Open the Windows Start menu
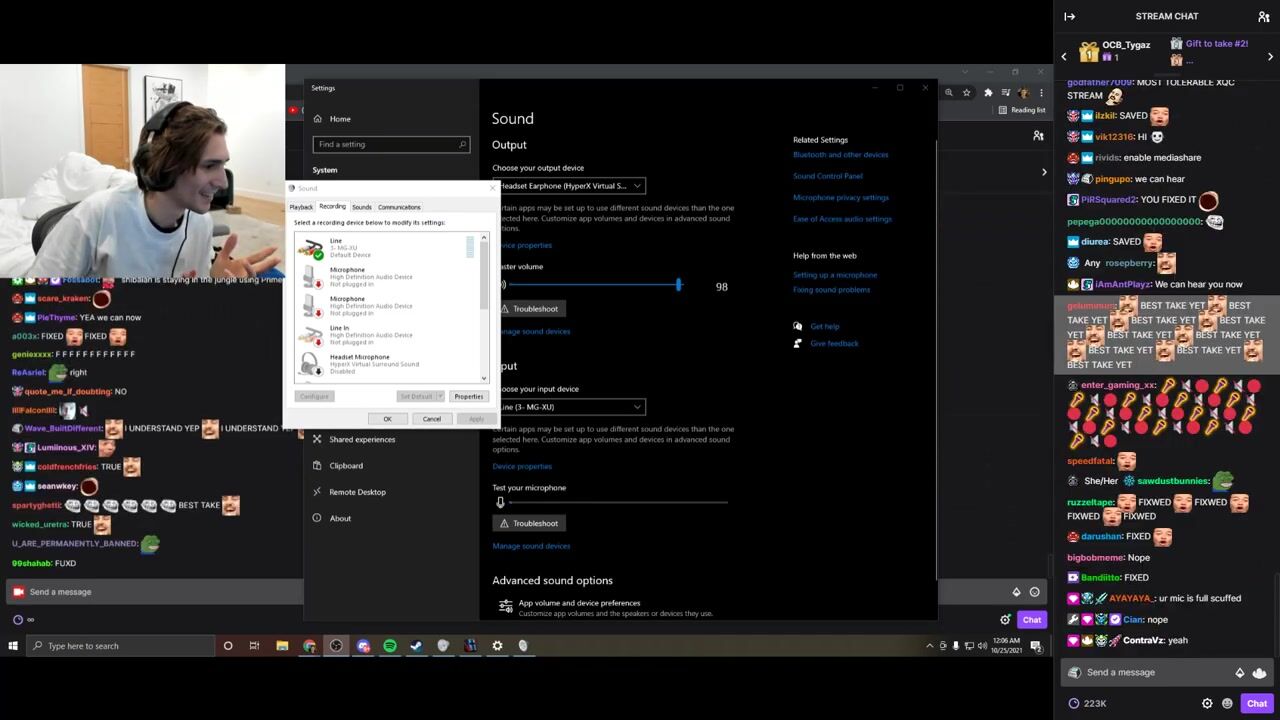1280x720 pixels. pyautogui.click(x=12, y=646)
